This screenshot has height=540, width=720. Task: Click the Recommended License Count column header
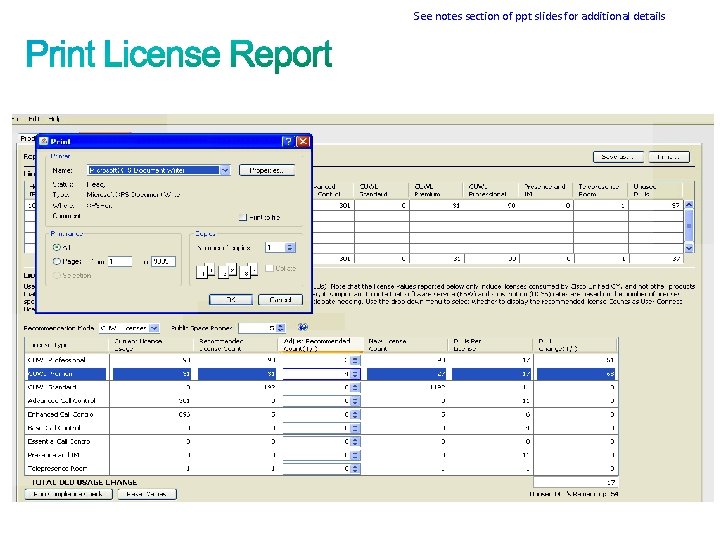click(236, 345)
